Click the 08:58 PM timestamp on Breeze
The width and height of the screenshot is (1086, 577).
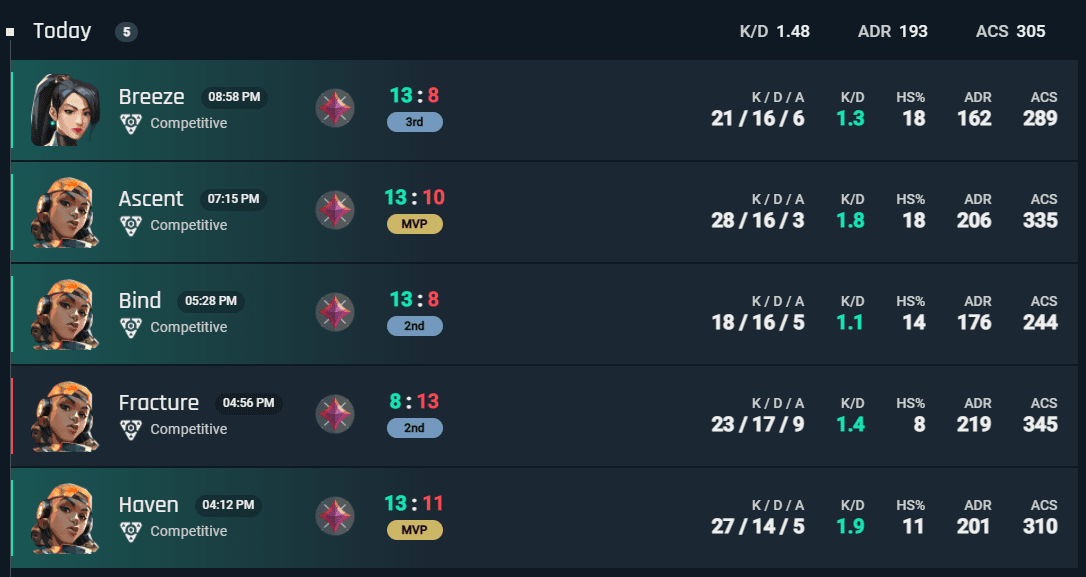pos(234,98)
